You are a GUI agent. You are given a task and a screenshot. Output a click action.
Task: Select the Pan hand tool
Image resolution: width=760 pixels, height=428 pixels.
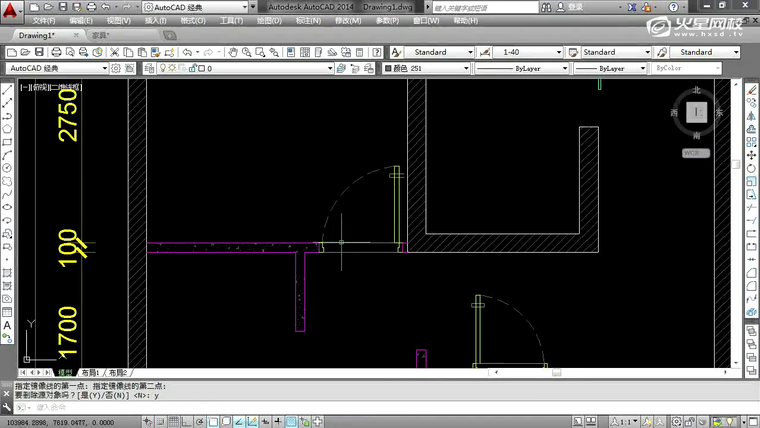(230, 52)
